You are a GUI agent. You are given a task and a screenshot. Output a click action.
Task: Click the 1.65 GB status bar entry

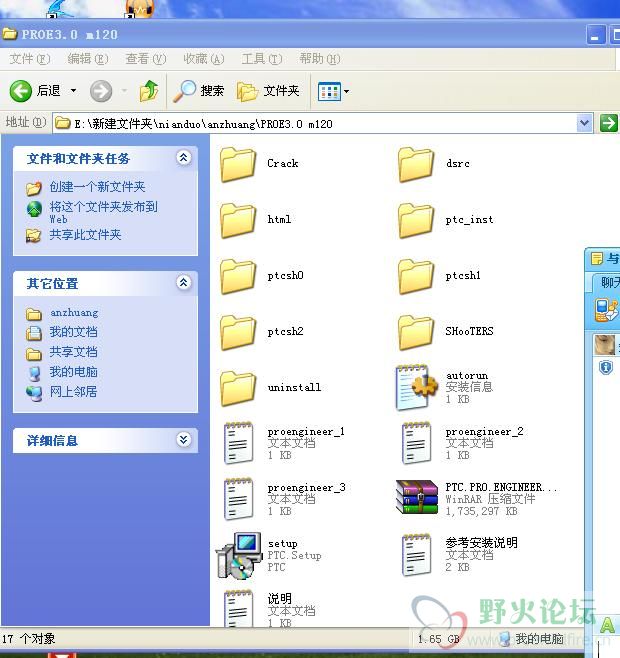(x=439, y=639)
